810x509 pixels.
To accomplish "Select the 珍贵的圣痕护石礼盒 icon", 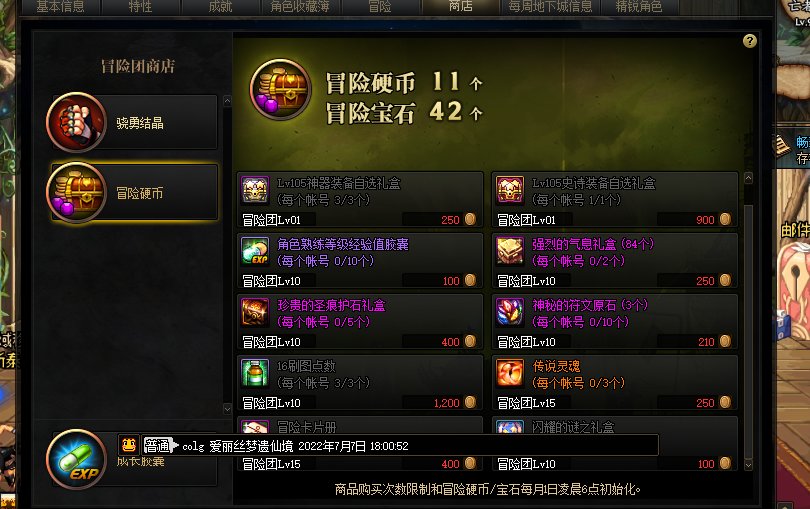I will (x=255, y=312).
